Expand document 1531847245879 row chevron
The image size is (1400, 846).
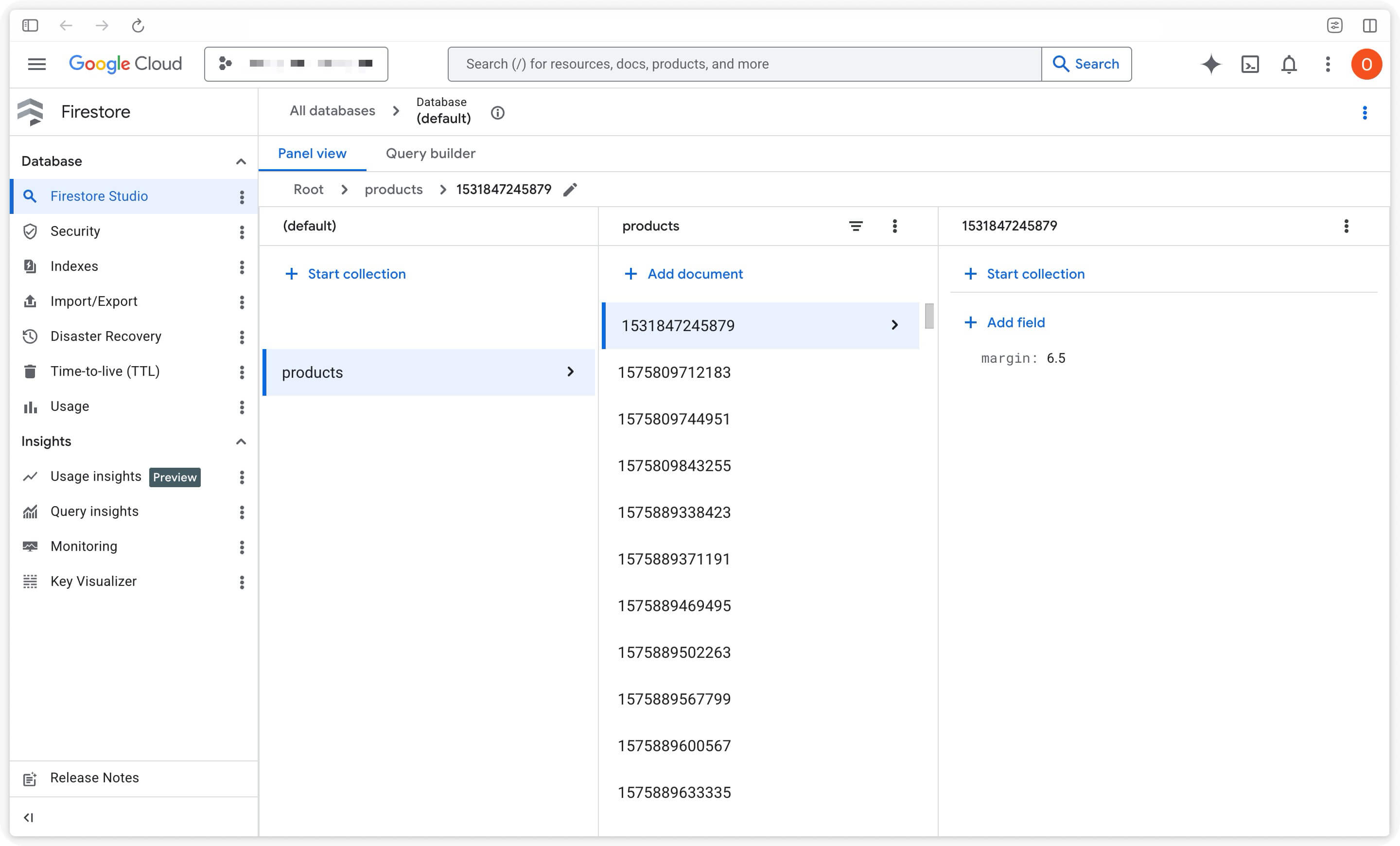pyautogui.click(x=894, y=325)
